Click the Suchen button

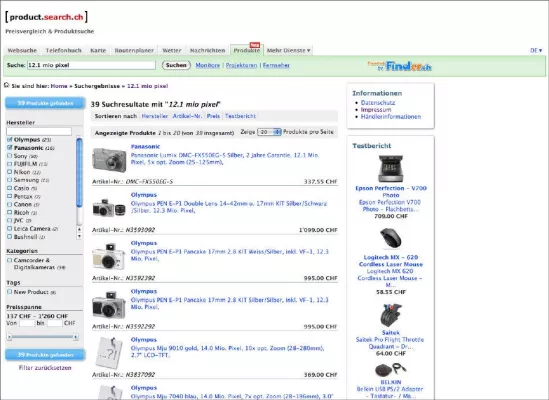pyautogui.click(x=176, y=65)
